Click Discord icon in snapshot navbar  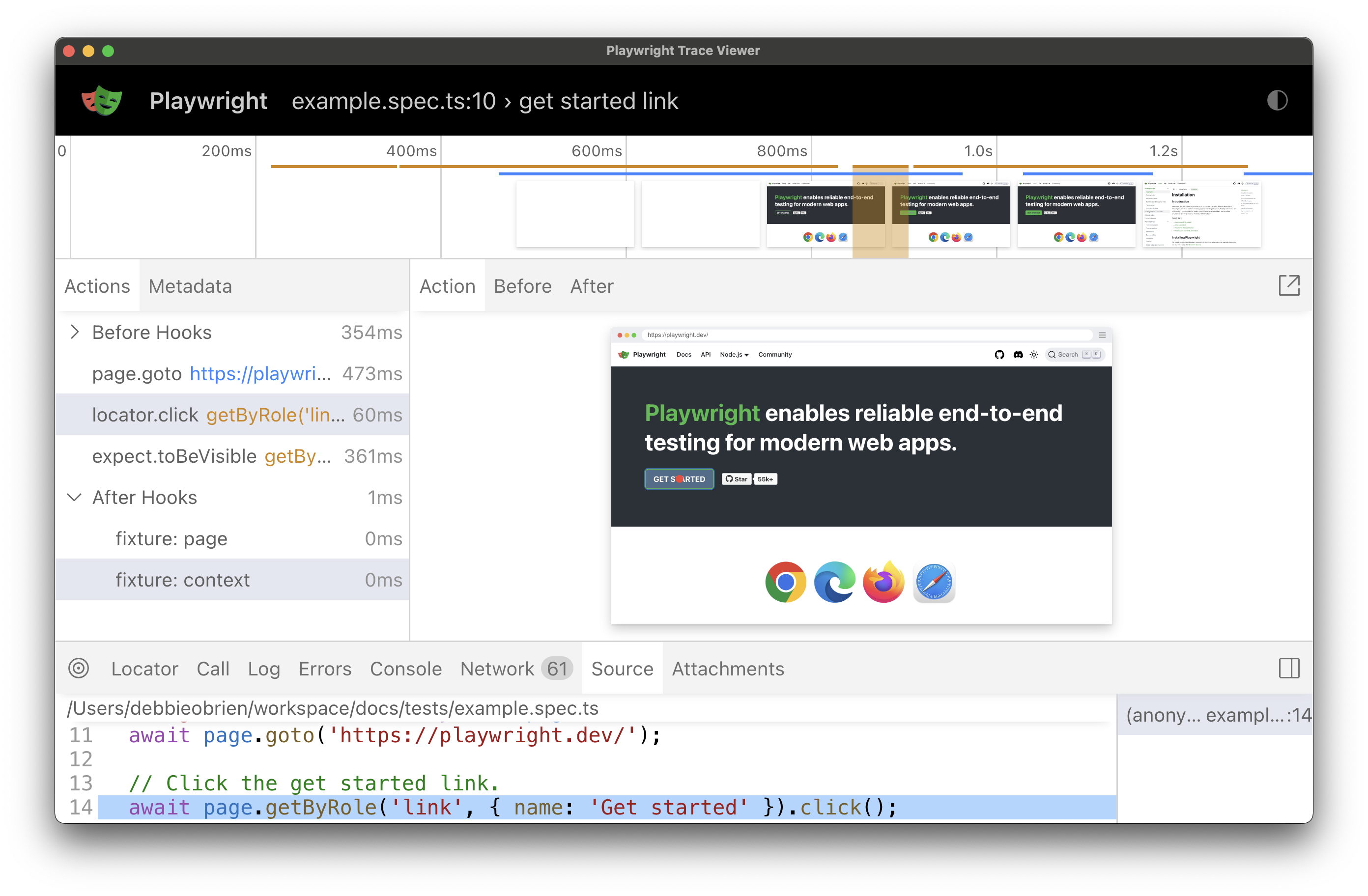point(1017,355)
